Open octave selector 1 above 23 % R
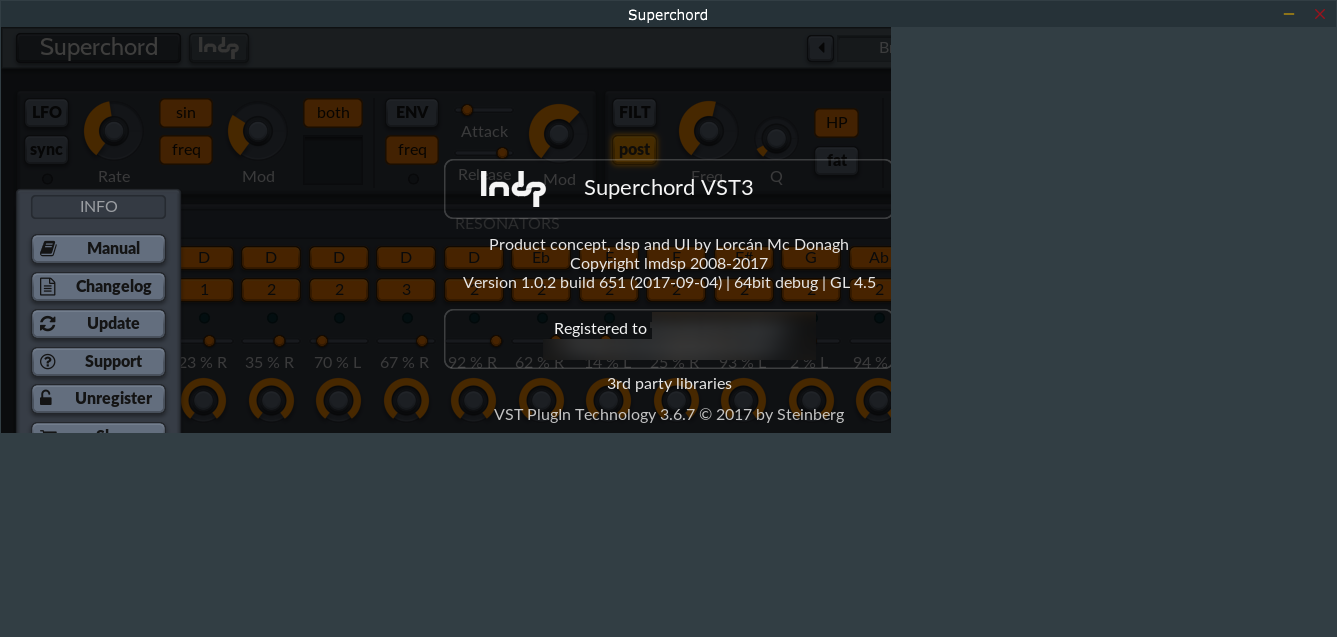 point(204,289)
